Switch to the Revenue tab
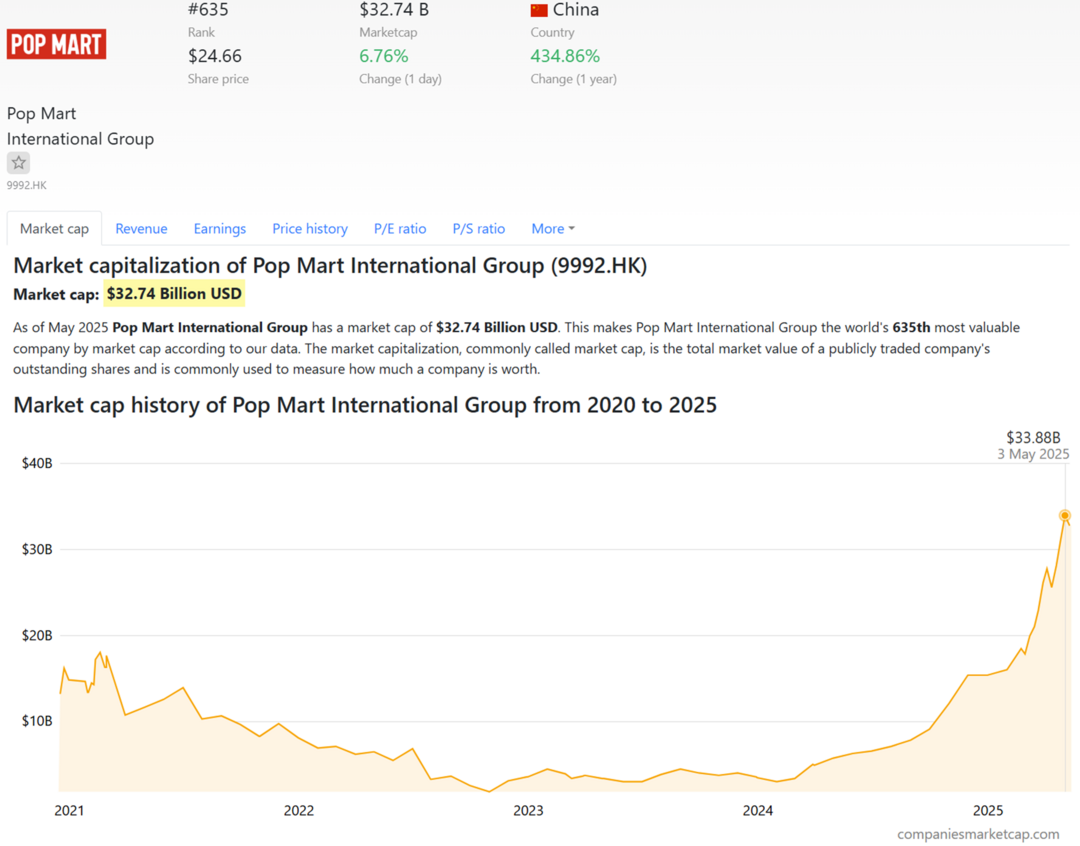The width and height of the screenshot is (1080, 846). pos(141,229)
